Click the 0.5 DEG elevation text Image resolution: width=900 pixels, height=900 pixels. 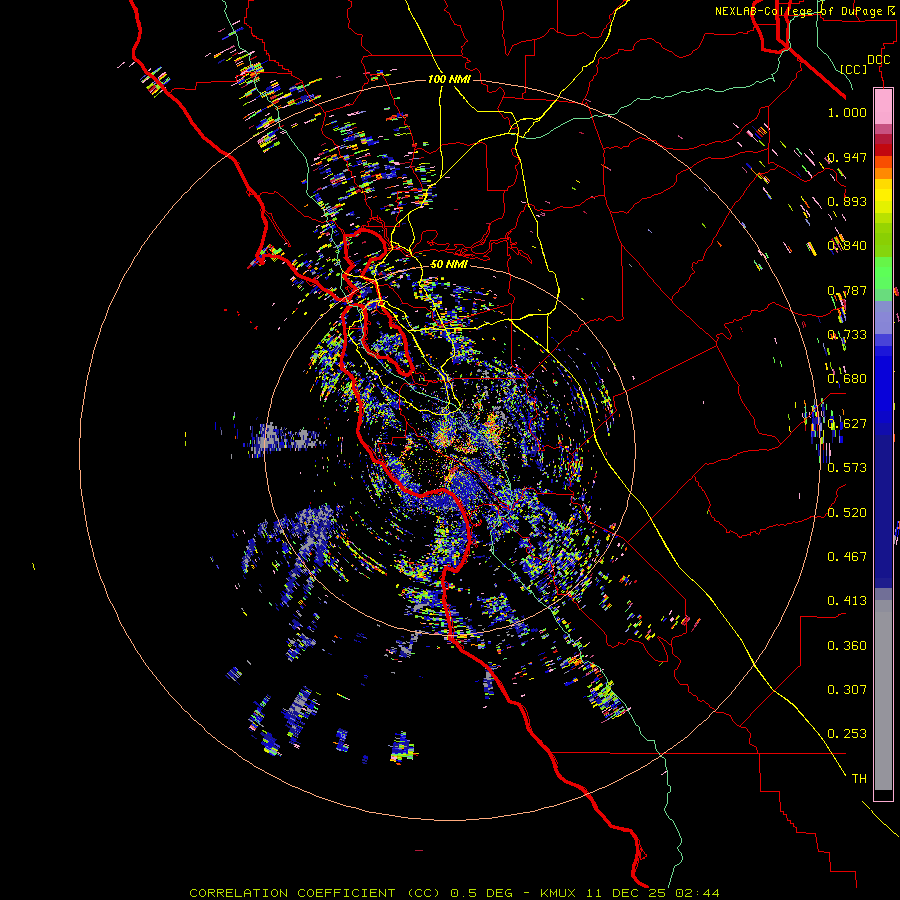[x=482, y=893]
